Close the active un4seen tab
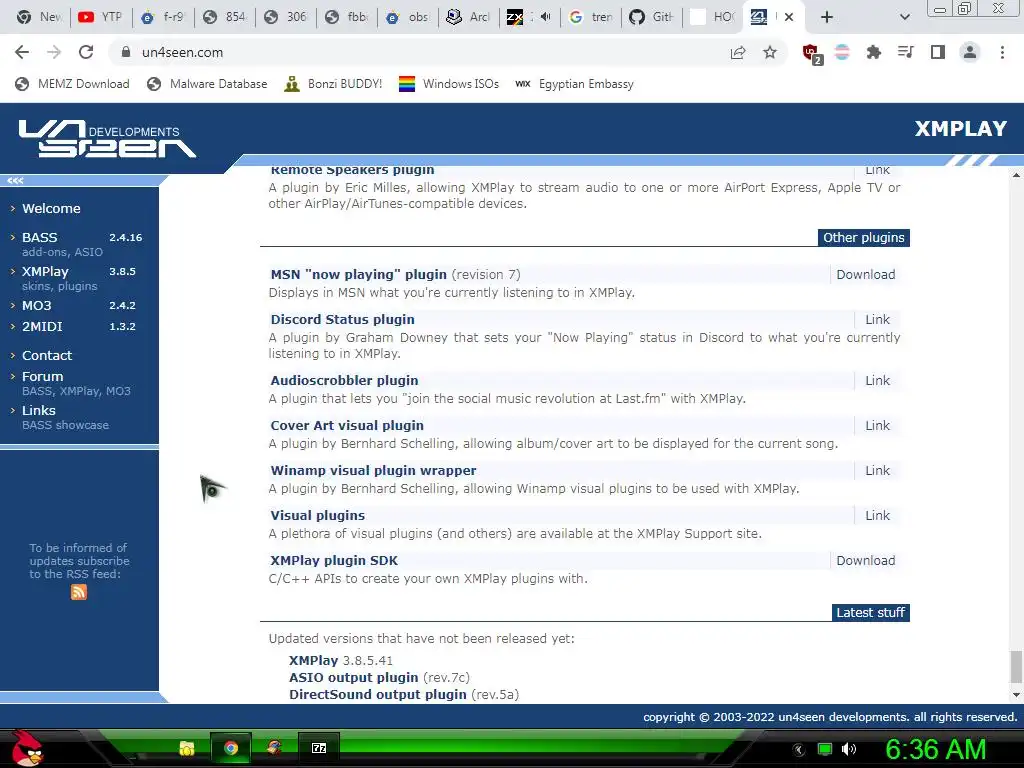 (x=789, y=17)
